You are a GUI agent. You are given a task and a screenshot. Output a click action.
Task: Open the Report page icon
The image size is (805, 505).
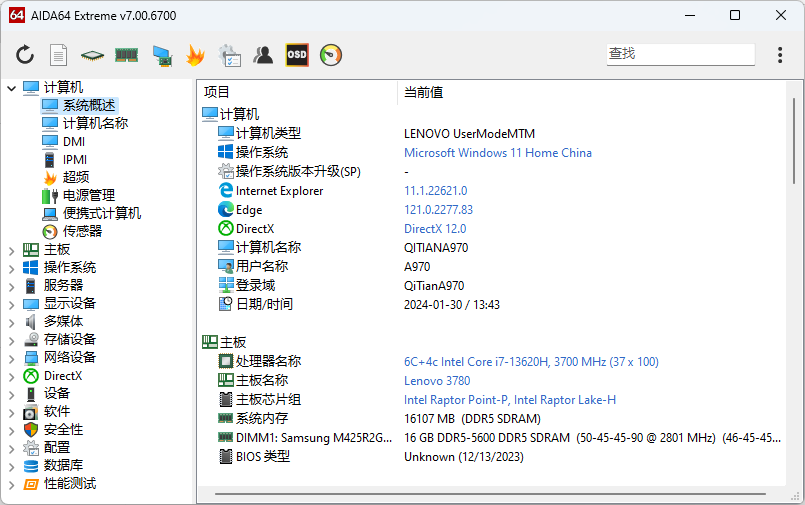59,55
